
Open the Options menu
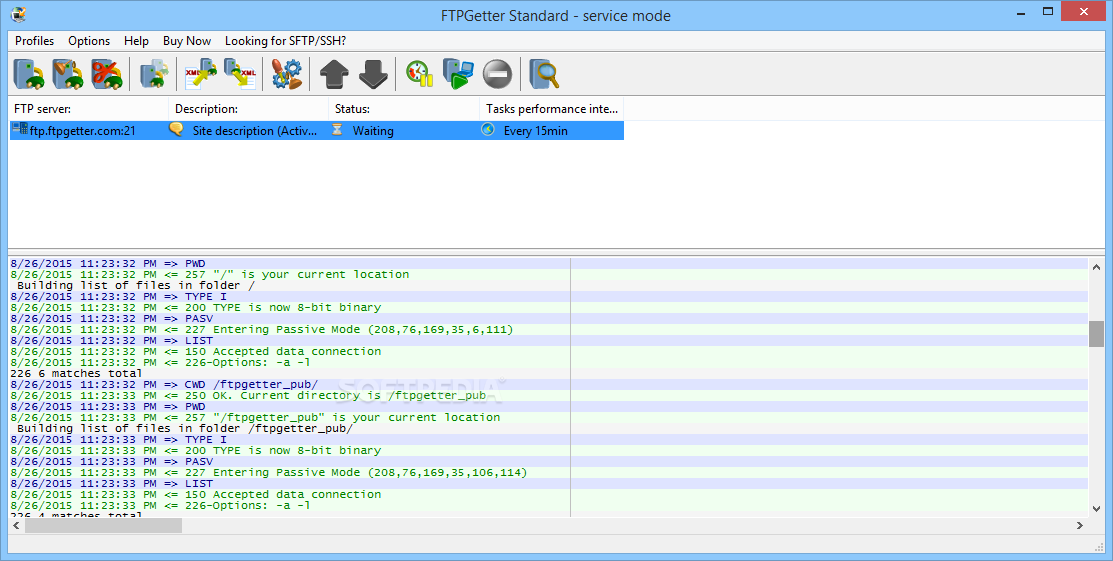(x=89, y=40)
